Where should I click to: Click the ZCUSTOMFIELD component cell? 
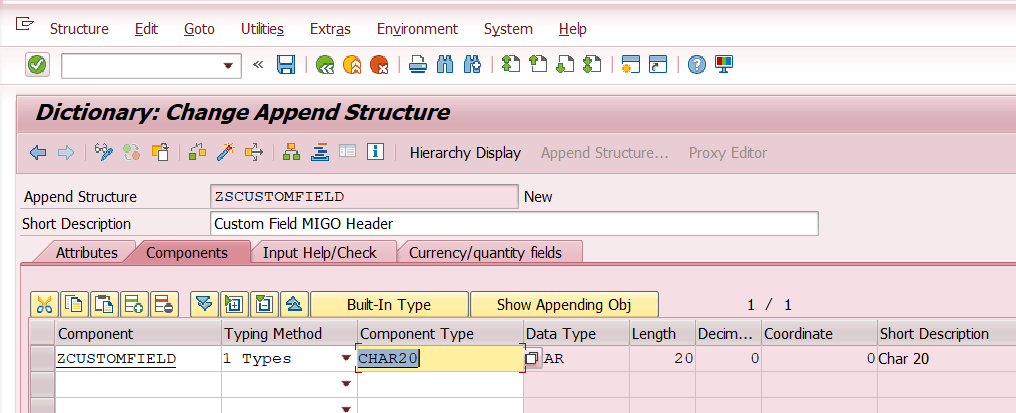[137, 359]
